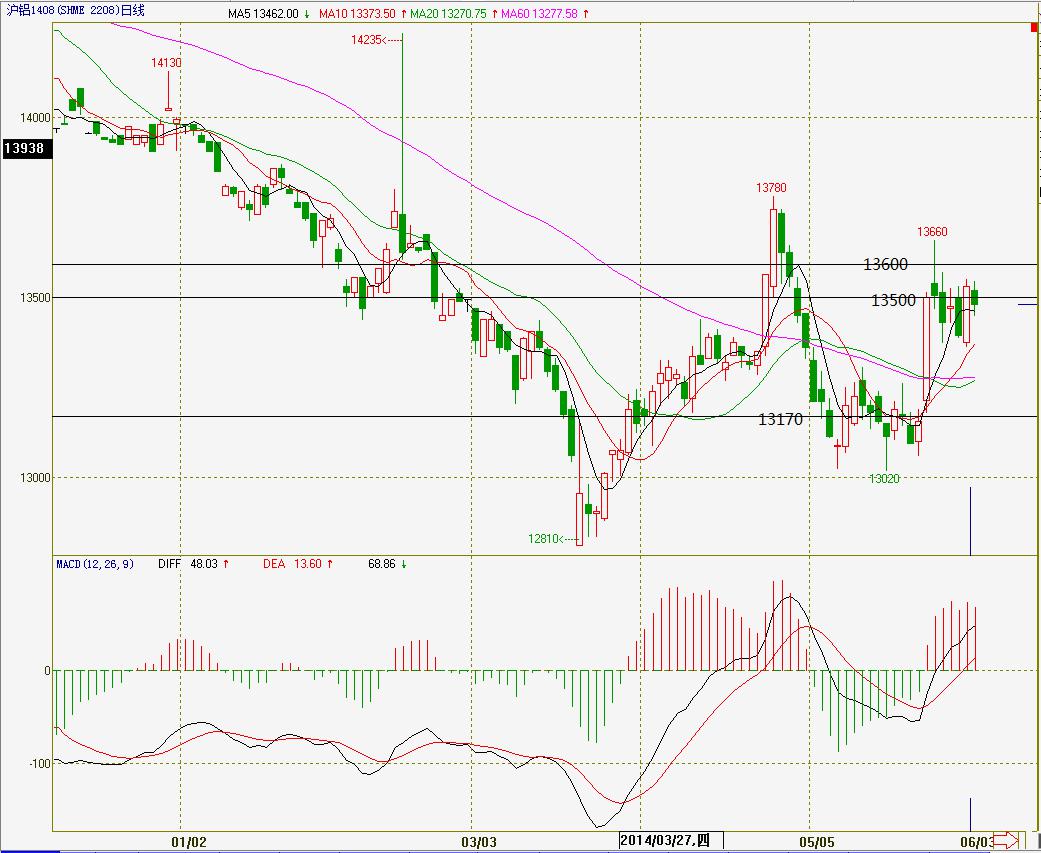The width and height of the screenshot is (1041, 853).
Task: Click the 13660 peak price label
Action: pos(932,232)
